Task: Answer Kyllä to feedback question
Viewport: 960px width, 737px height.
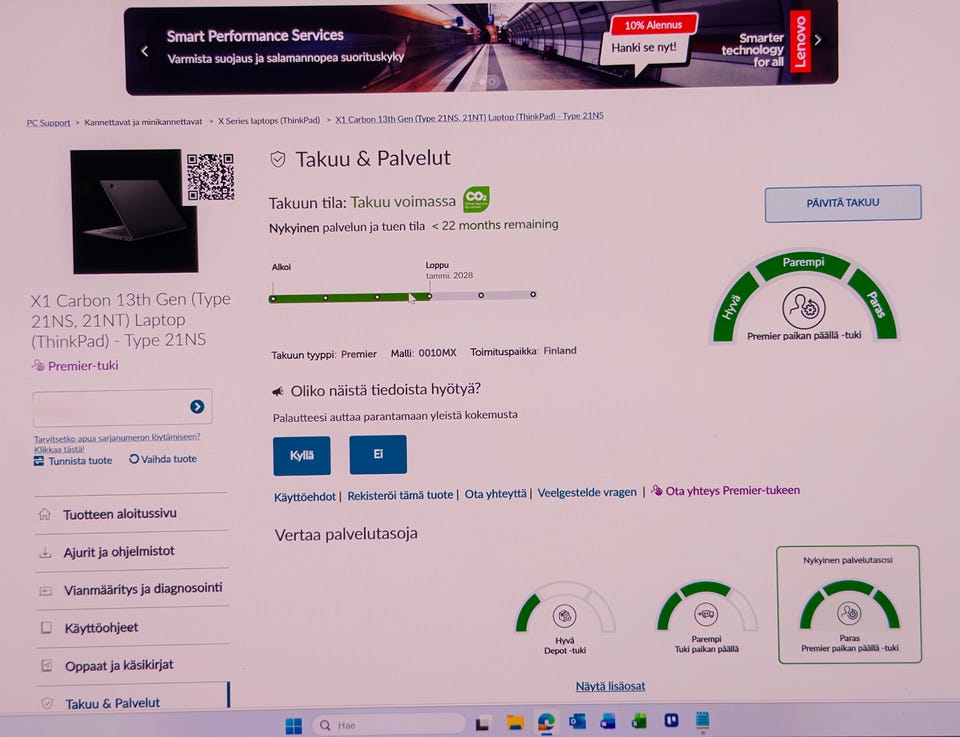Action: click(302, 456)
